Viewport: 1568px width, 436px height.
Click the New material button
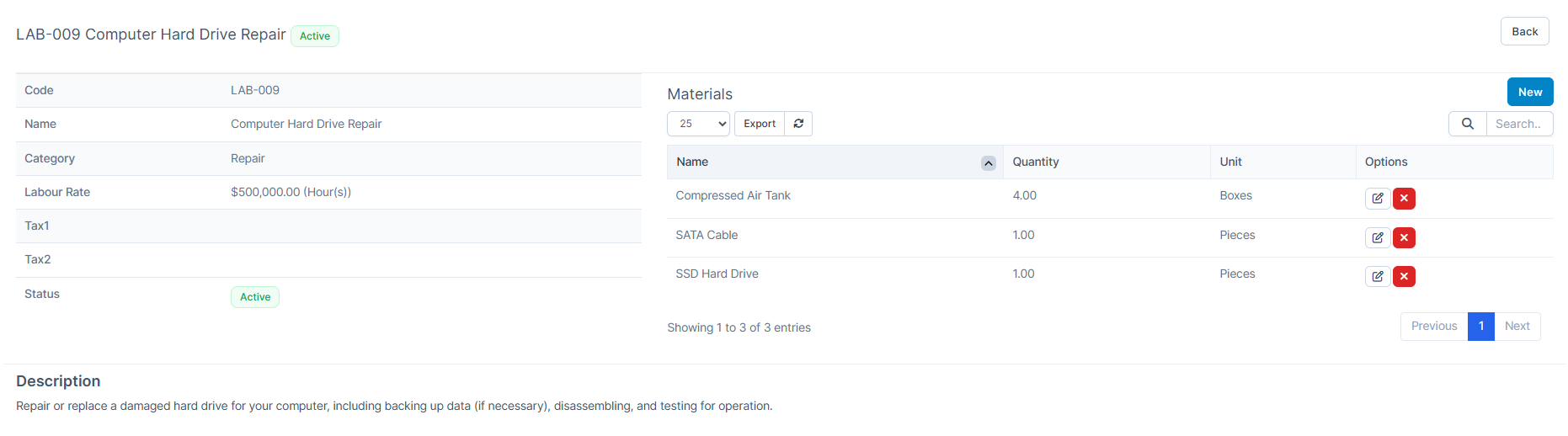[x=1529, y=92]
